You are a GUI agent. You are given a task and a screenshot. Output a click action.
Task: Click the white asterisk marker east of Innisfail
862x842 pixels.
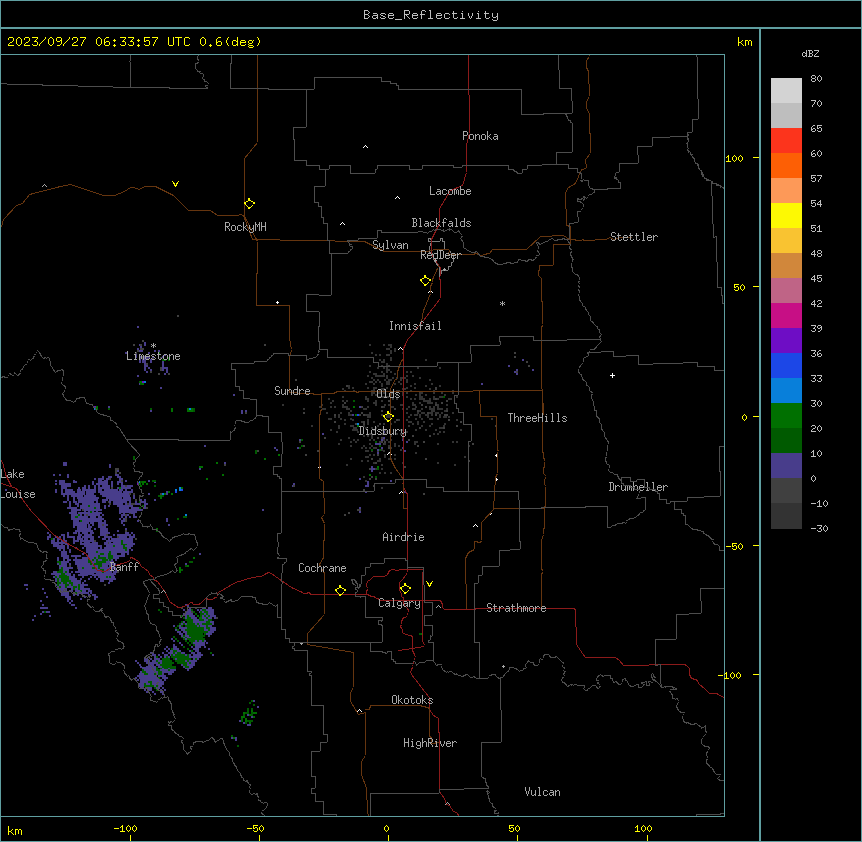point(502,303)
